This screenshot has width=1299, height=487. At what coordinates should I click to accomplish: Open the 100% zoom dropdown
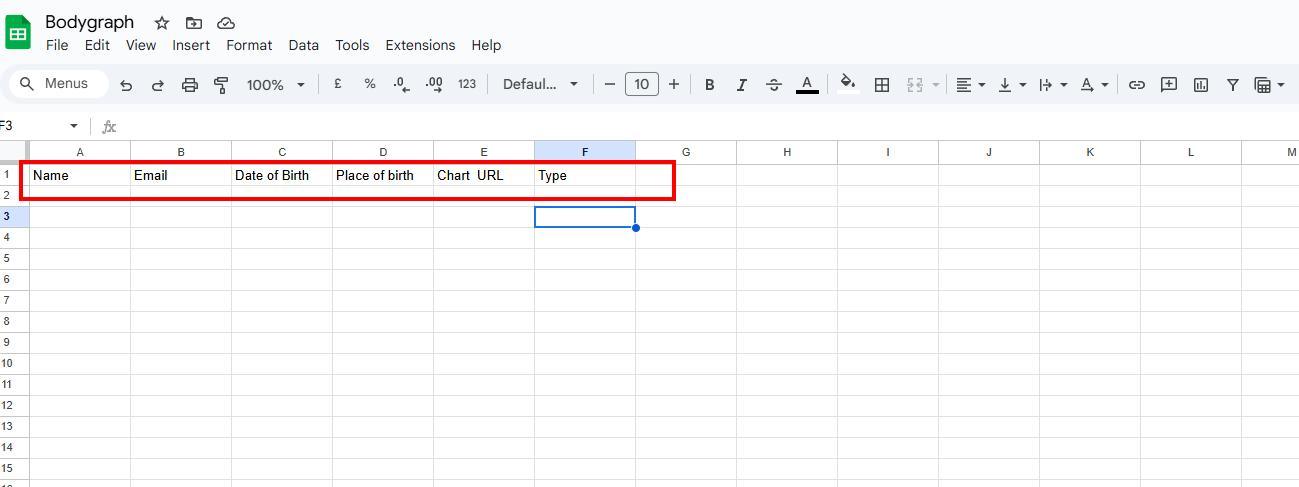coord(275,85)
